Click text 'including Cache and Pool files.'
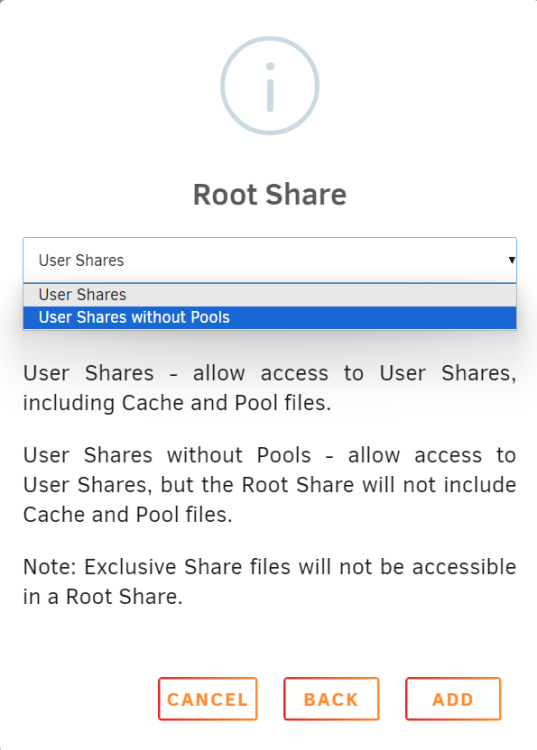The width and height of the screenshot is (537, 750). pyautogui.click(x=177, y=403)
